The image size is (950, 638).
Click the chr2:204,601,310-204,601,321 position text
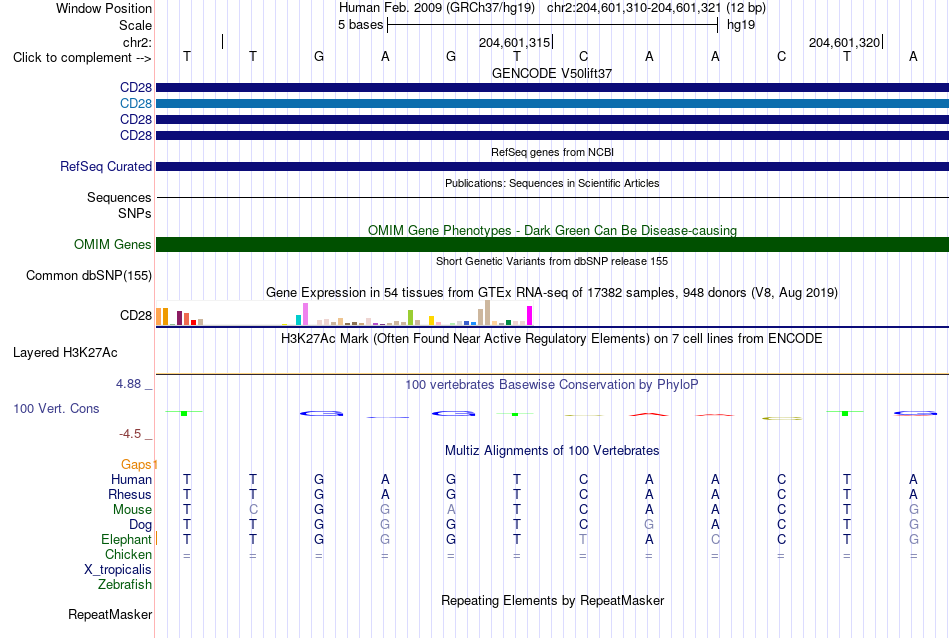(634, 8)
